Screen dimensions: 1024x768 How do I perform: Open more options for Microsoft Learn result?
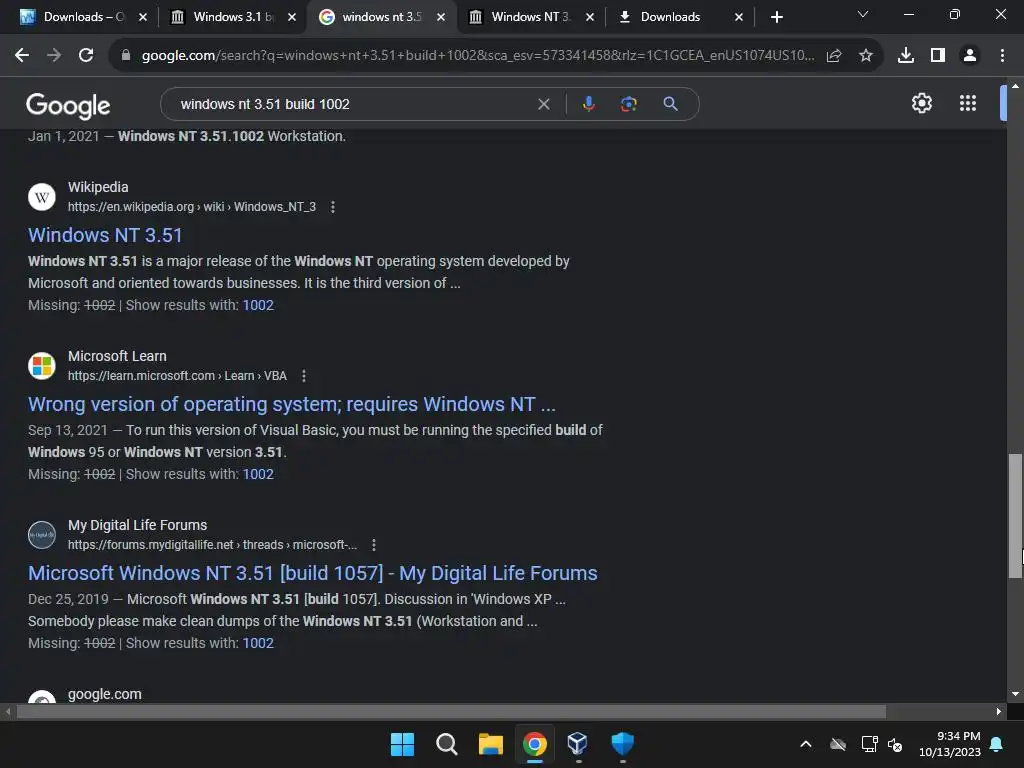coord(304,376)
